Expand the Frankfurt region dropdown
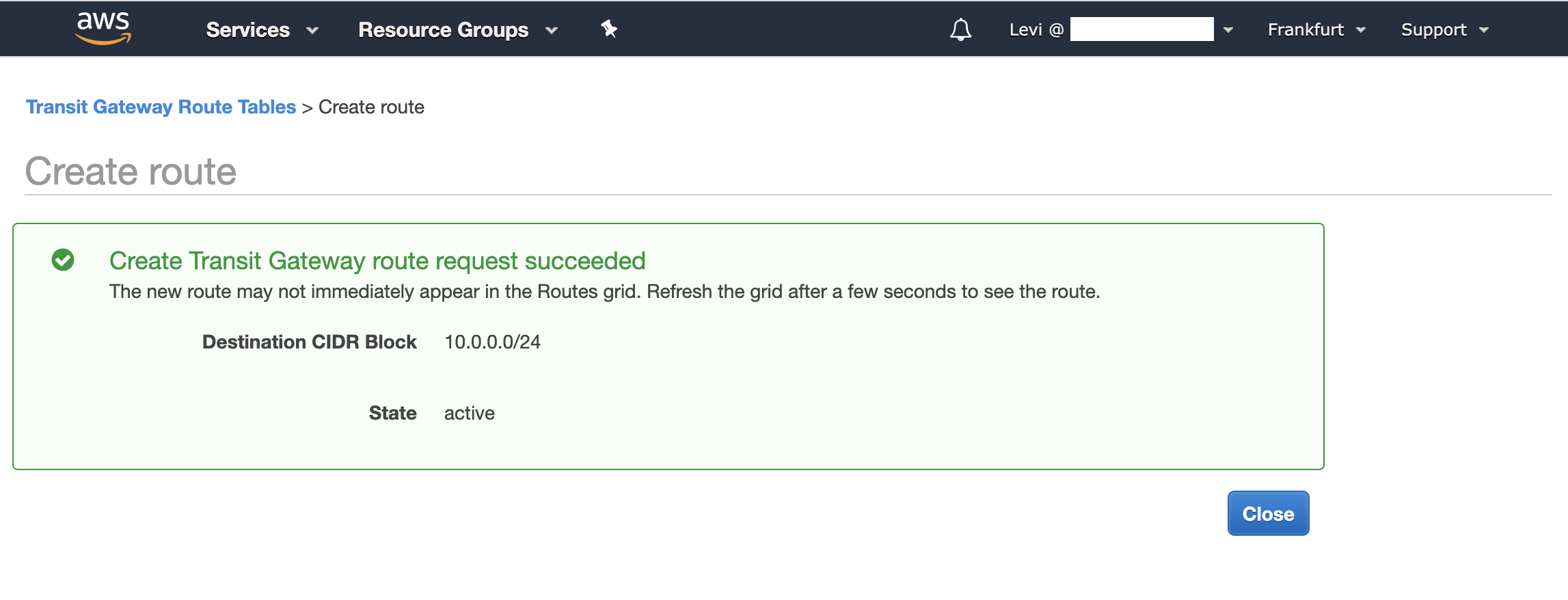The height and width of the screenshot is (600, 1568). (x=1306, y=29)
